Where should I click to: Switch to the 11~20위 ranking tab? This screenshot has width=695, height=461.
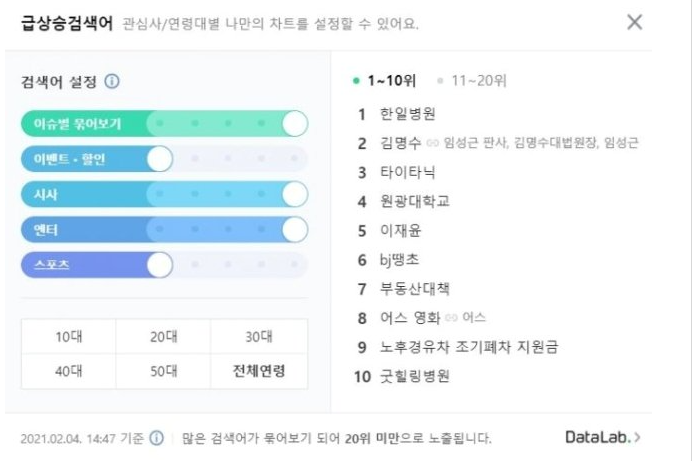pyautogui.click(x=472, y=81)
